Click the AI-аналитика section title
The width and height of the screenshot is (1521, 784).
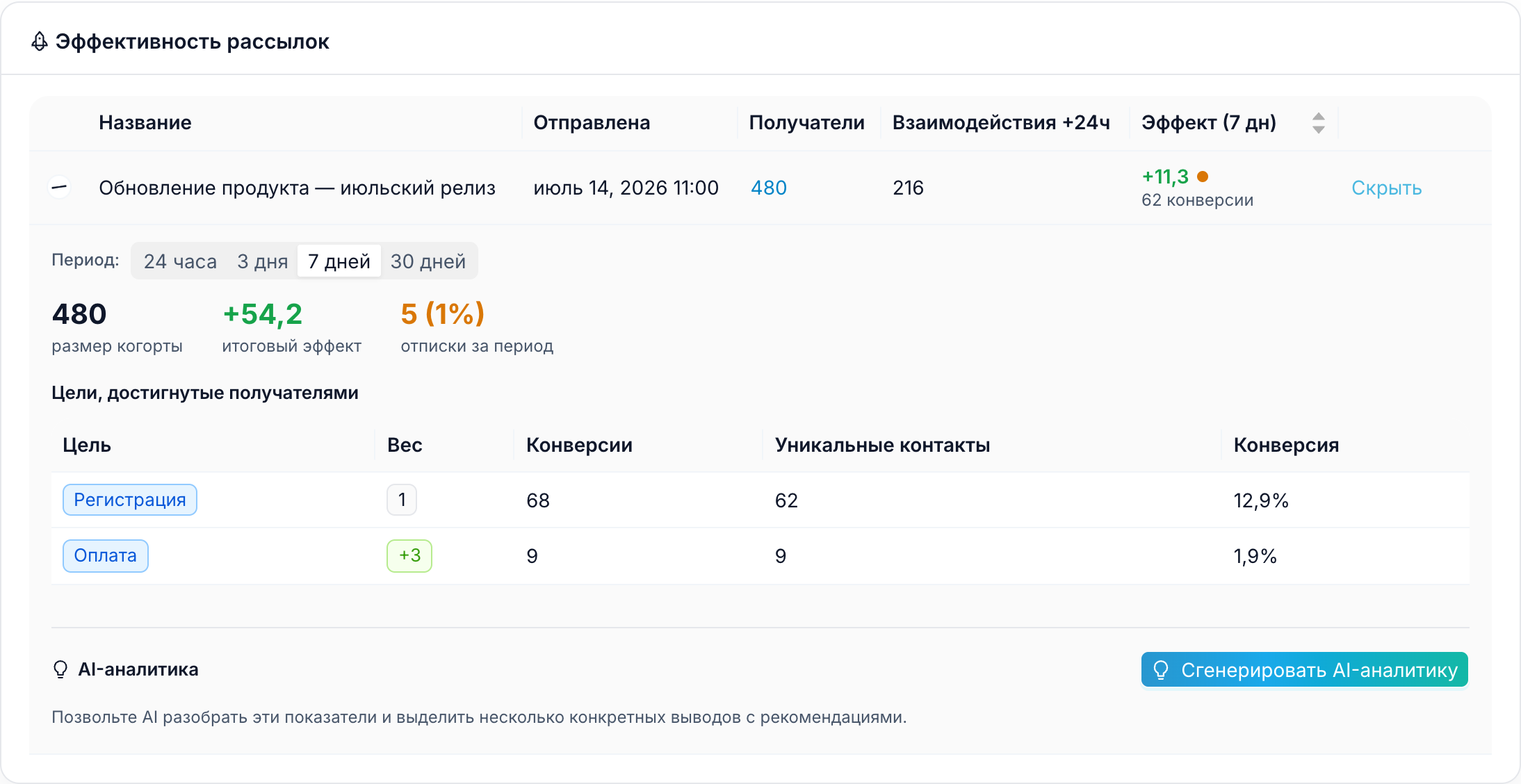point(138,669)
